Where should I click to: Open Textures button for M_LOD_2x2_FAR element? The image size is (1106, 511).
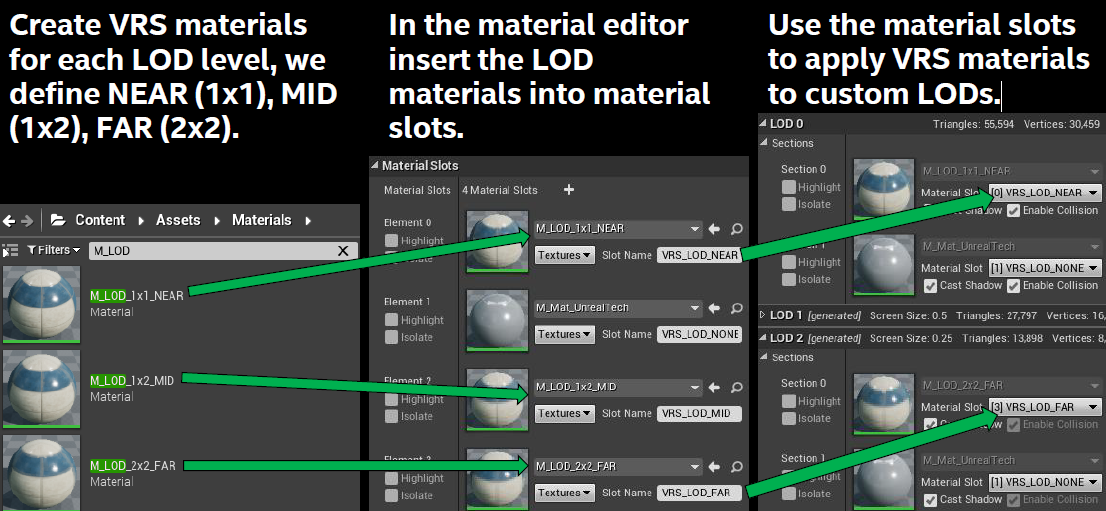pyautogui.click(x=565, y=493)
